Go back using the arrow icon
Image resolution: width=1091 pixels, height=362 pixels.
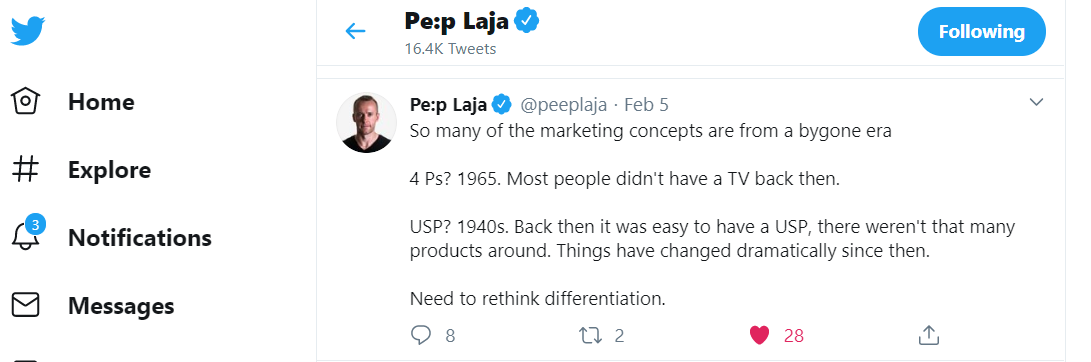(356, 31)
